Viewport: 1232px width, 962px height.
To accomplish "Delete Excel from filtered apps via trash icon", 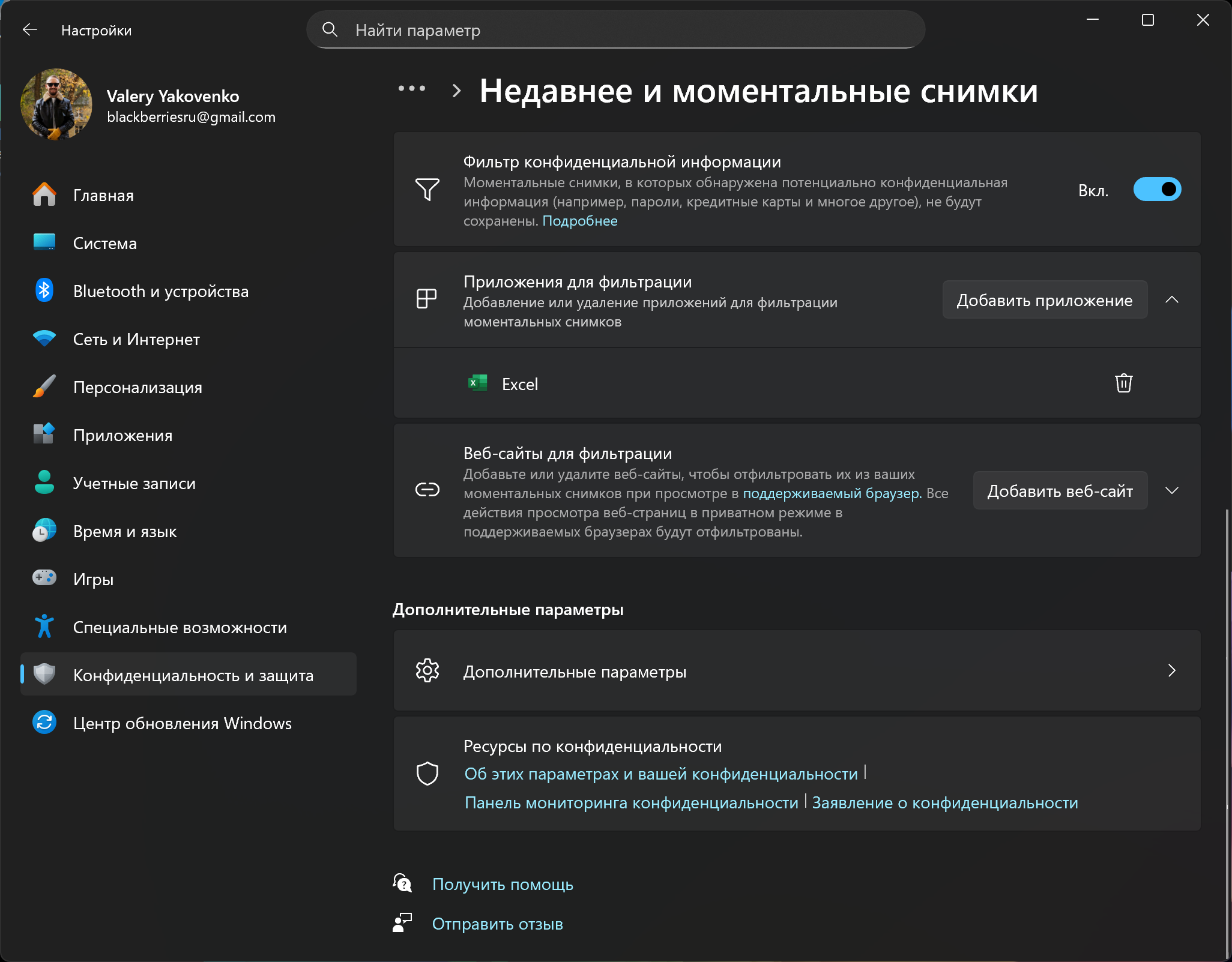I will point(1123,383).
